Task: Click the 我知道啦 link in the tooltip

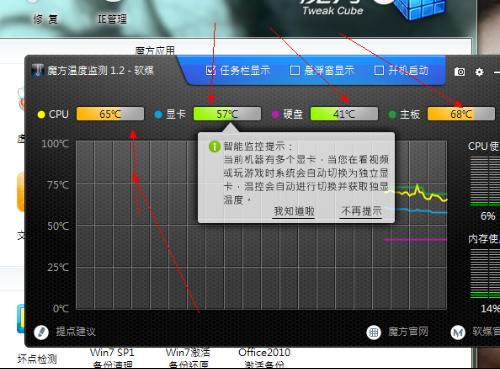Action: 294,211
